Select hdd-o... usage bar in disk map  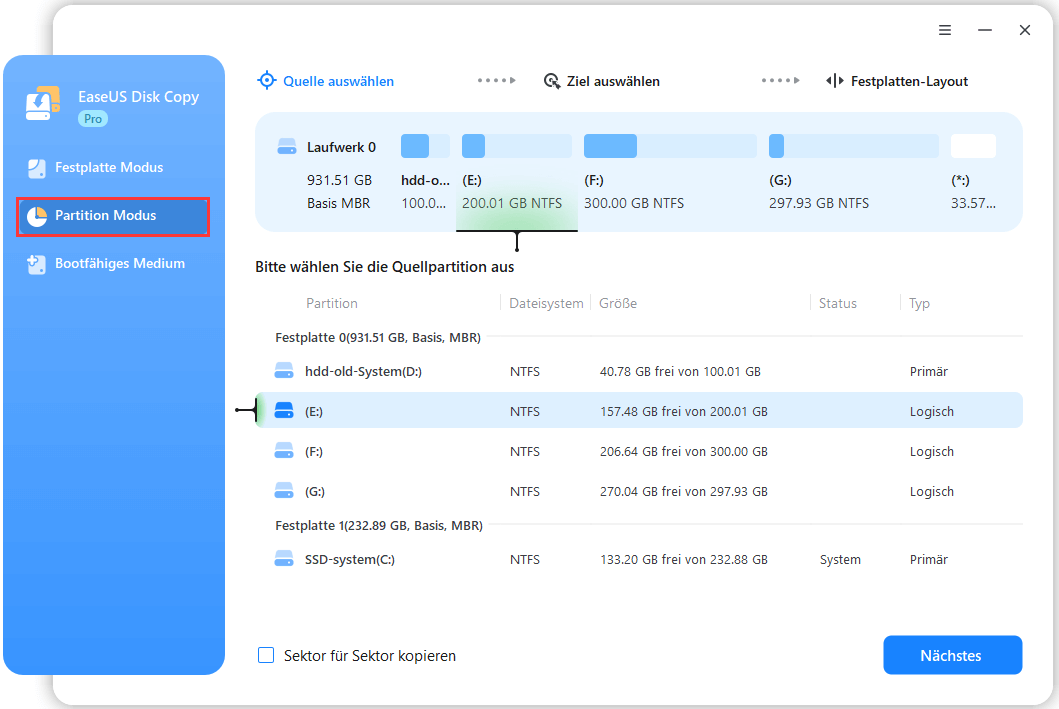pyautogui.click(x=425, y=146)
